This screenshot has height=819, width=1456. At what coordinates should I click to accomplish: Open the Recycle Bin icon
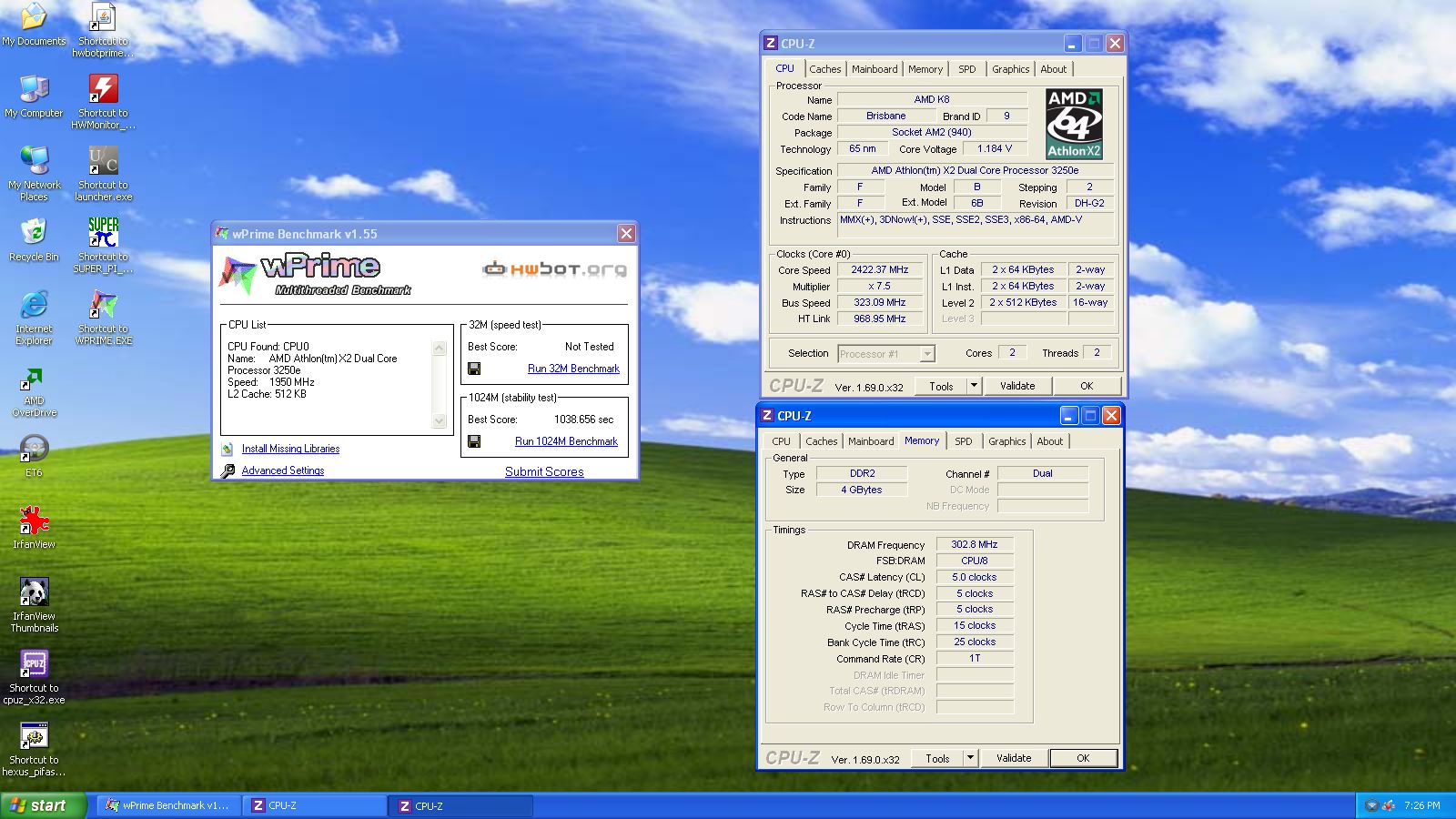point(34,240)
